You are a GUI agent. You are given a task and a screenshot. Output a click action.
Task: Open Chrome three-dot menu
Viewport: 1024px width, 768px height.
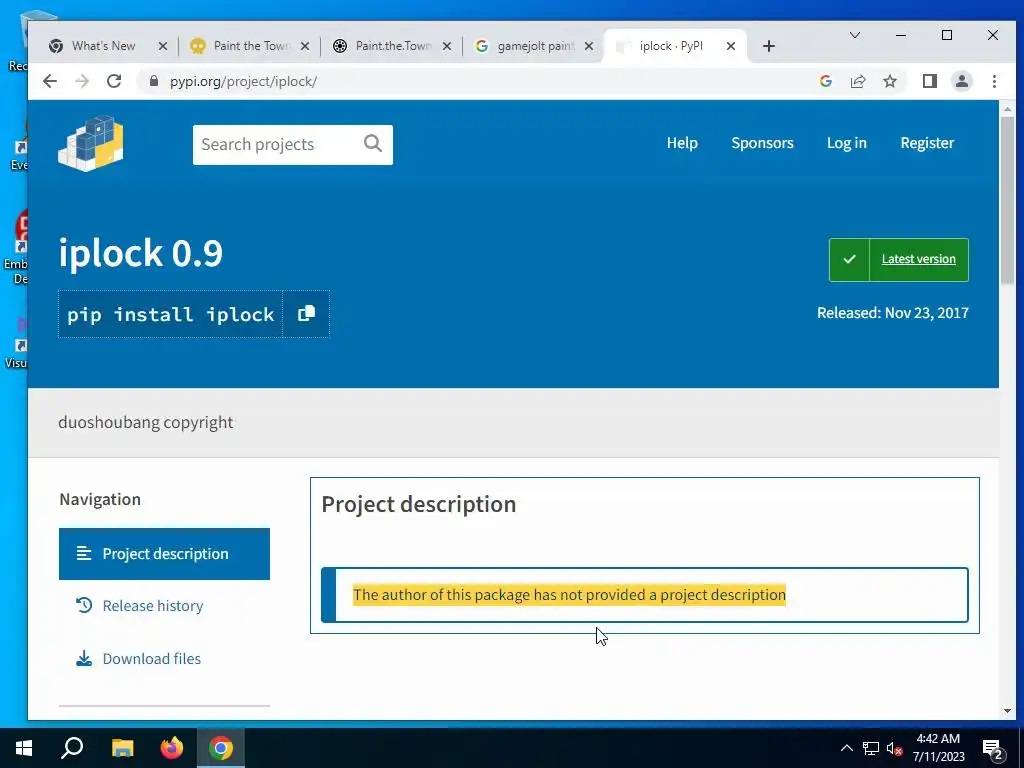[994, 81]
